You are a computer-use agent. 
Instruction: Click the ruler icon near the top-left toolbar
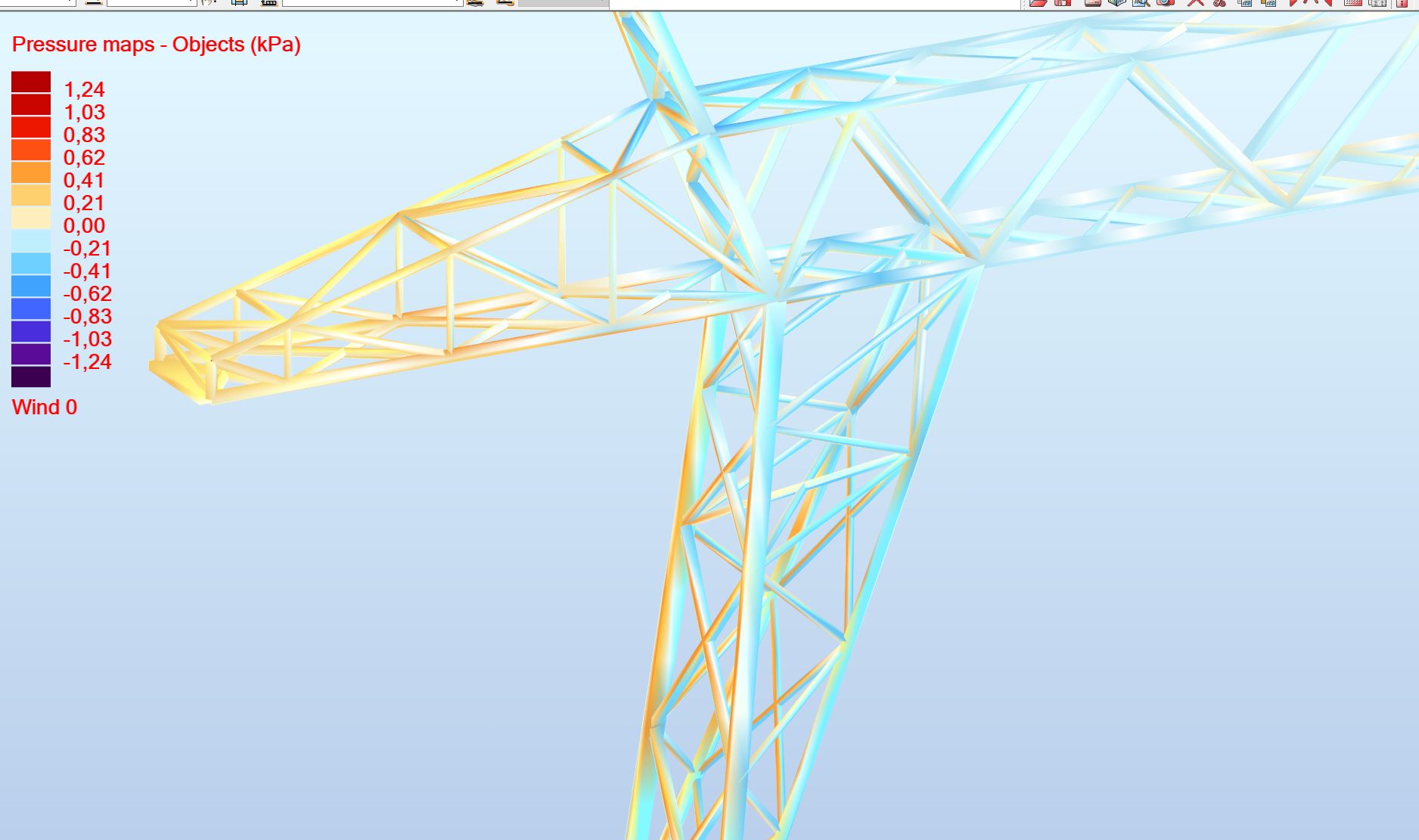click(268, 4)
